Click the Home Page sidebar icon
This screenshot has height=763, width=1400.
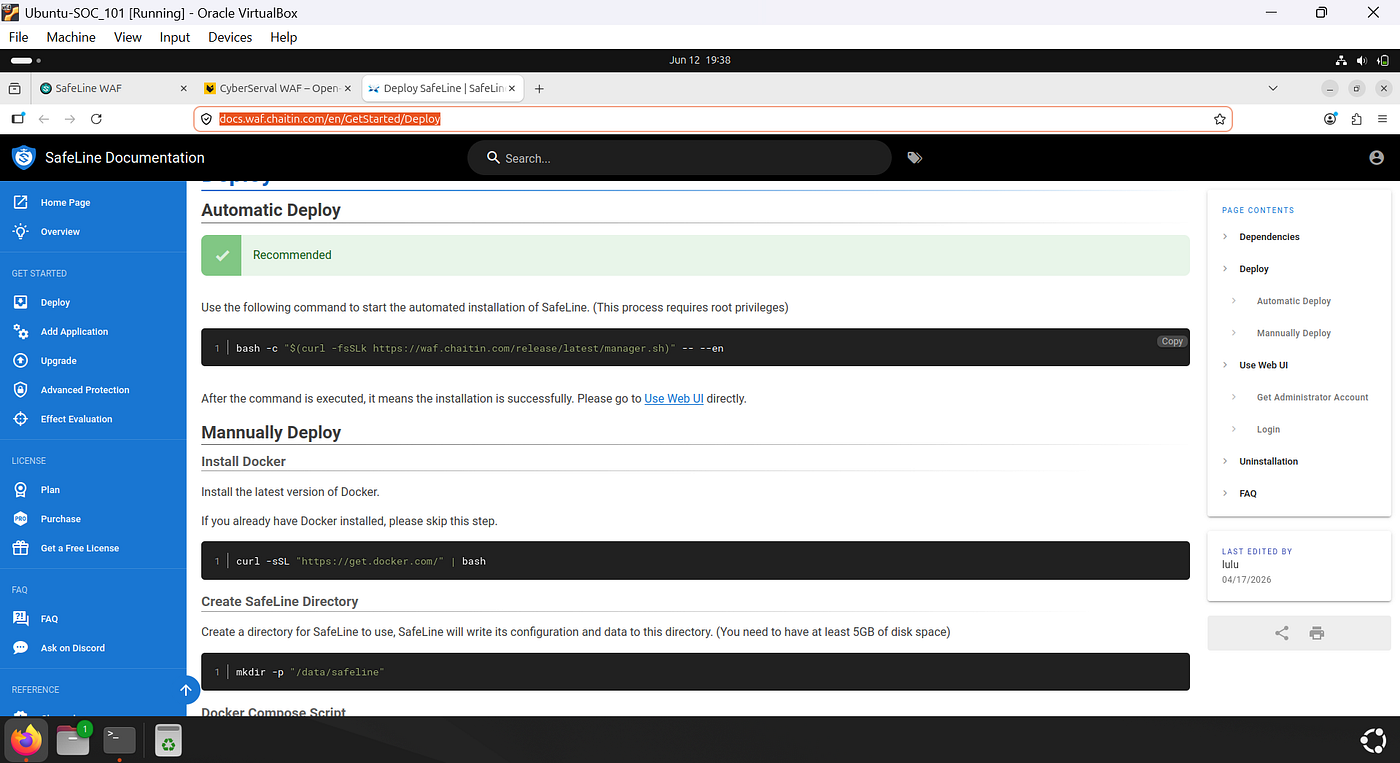click(x=20, y=202)
